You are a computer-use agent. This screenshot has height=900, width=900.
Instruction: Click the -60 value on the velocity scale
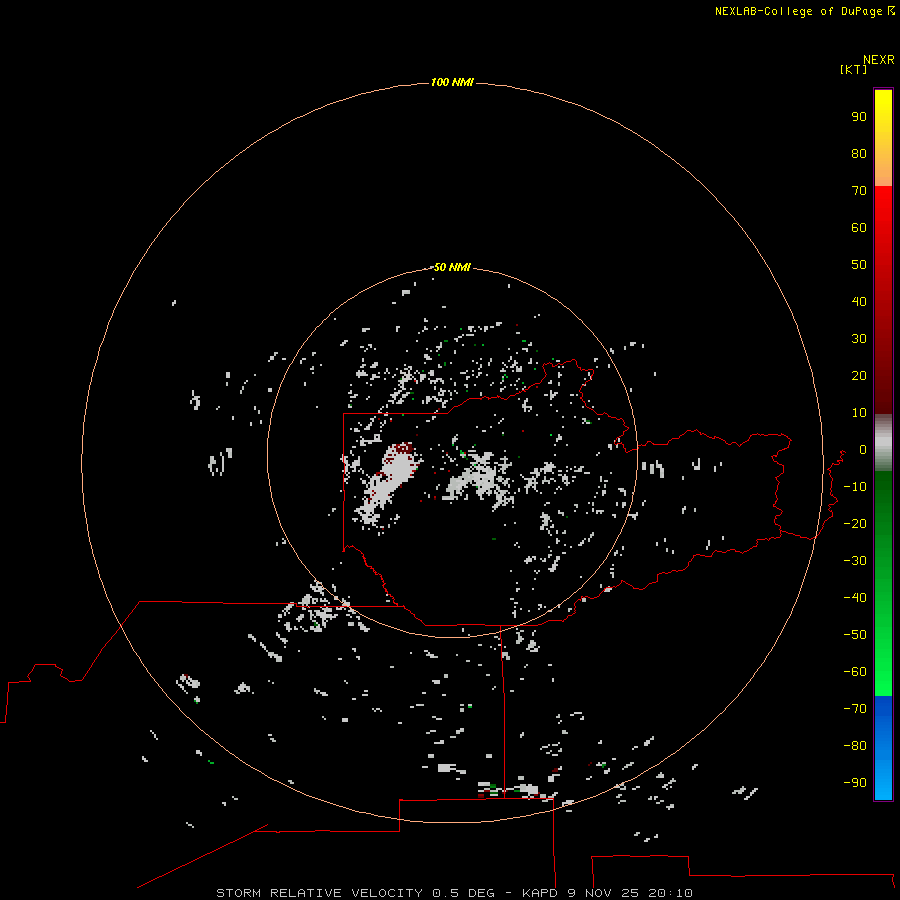coord(855,672)
